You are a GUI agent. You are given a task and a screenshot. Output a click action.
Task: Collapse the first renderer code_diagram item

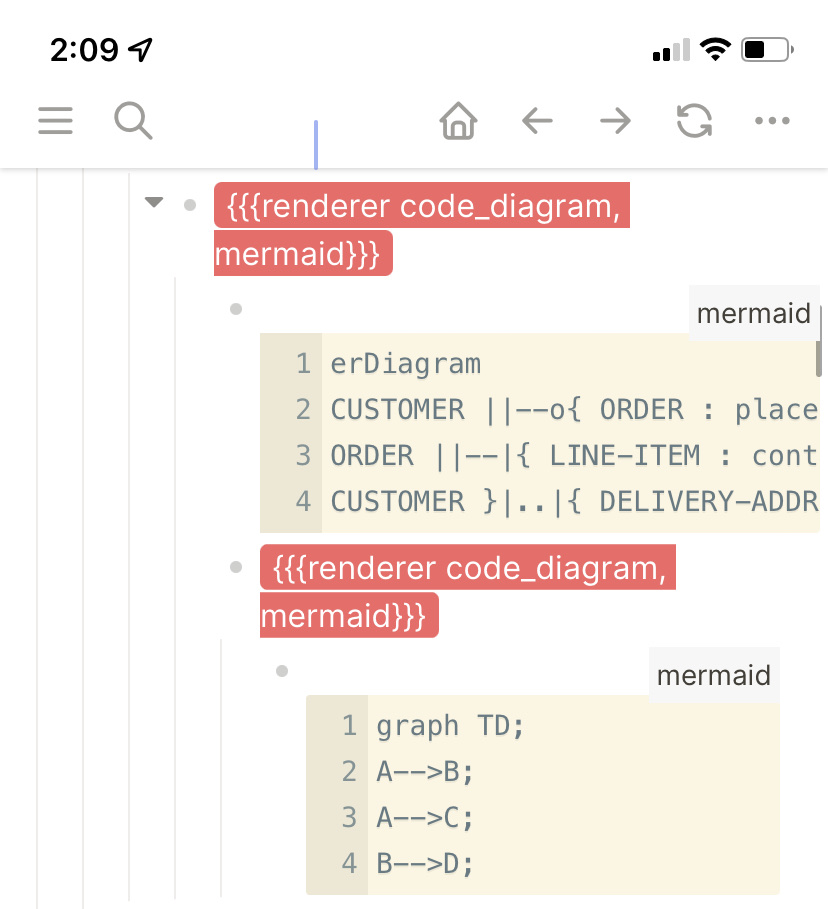point(154,201)
